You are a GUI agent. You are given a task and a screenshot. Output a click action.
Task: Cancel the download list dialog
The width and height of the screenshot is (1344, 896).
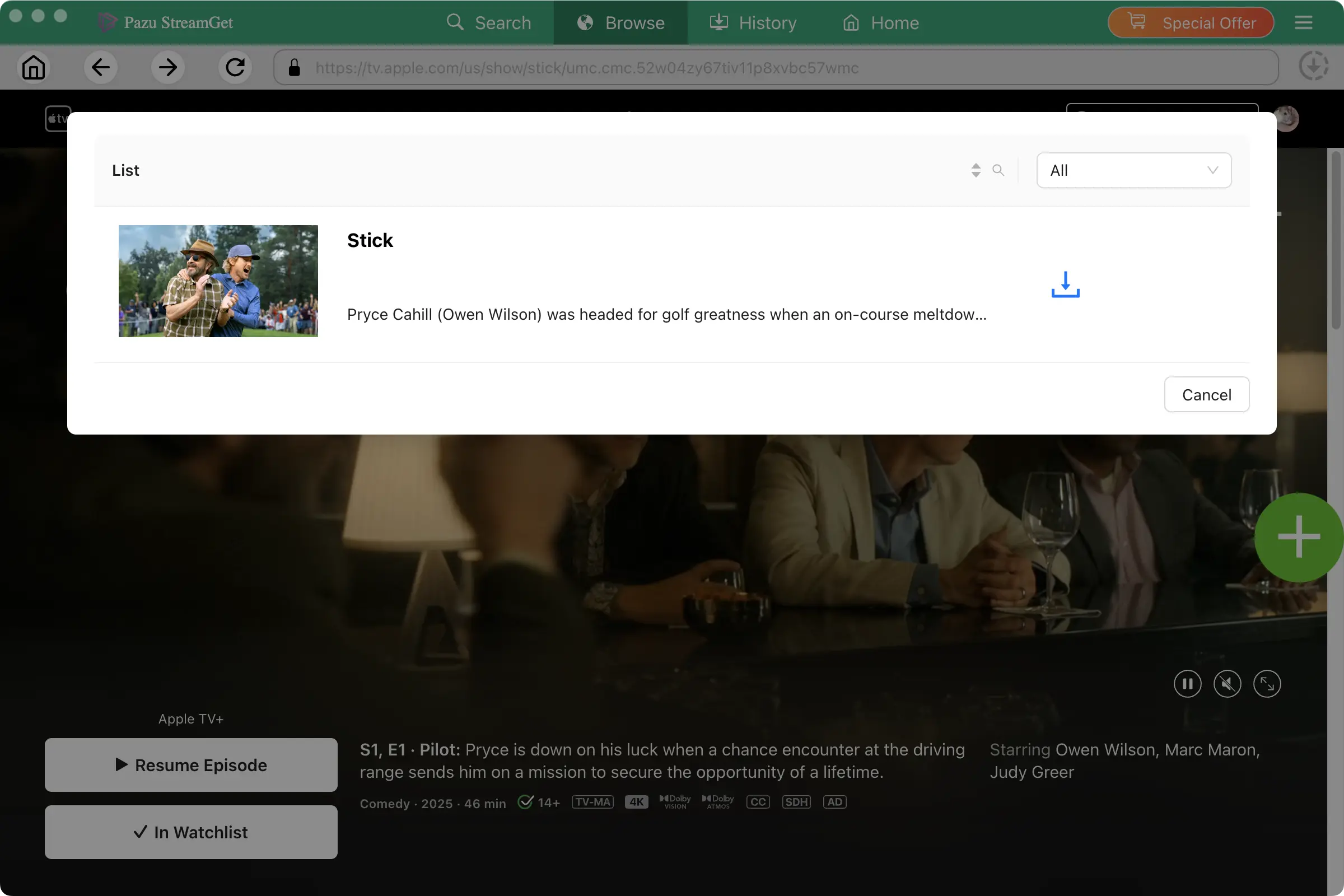(x=1206, y=395)
